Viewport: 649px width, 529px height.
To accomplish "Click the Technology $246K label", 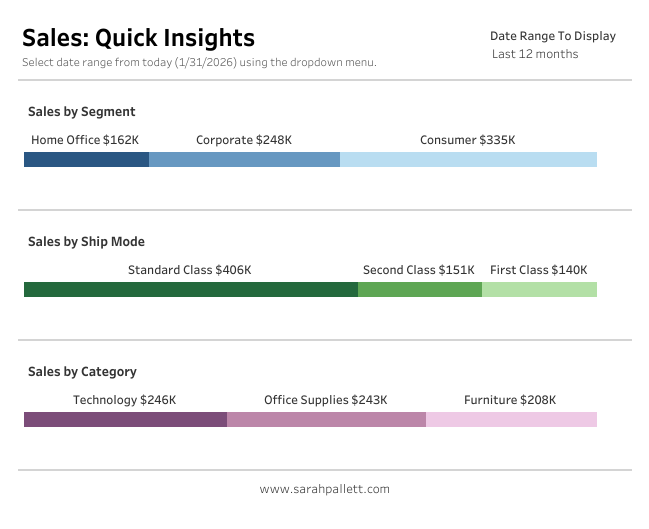I will pos(124,400).
